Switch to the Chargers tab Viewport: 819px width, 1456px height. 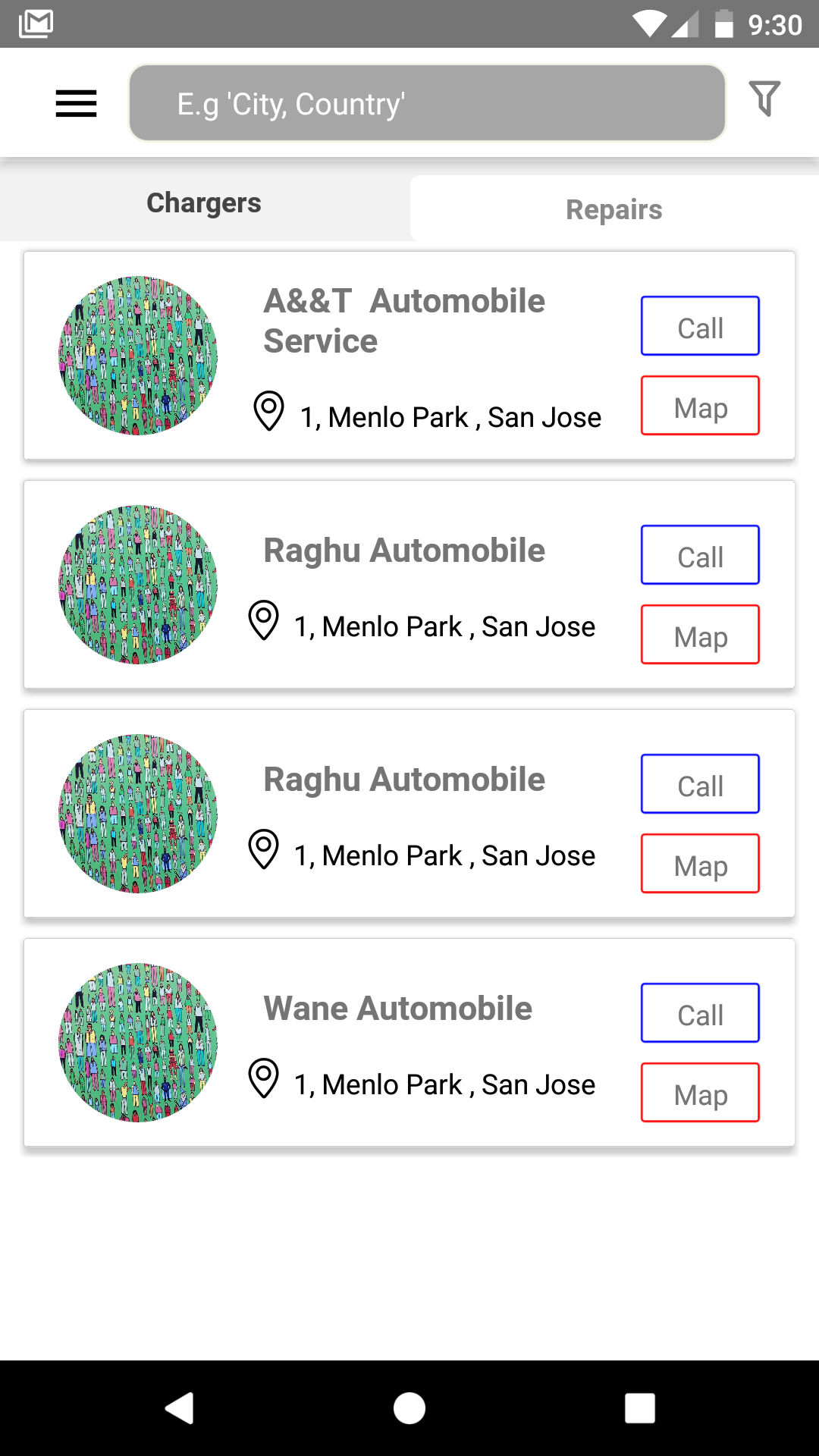[x=204, y=203]
